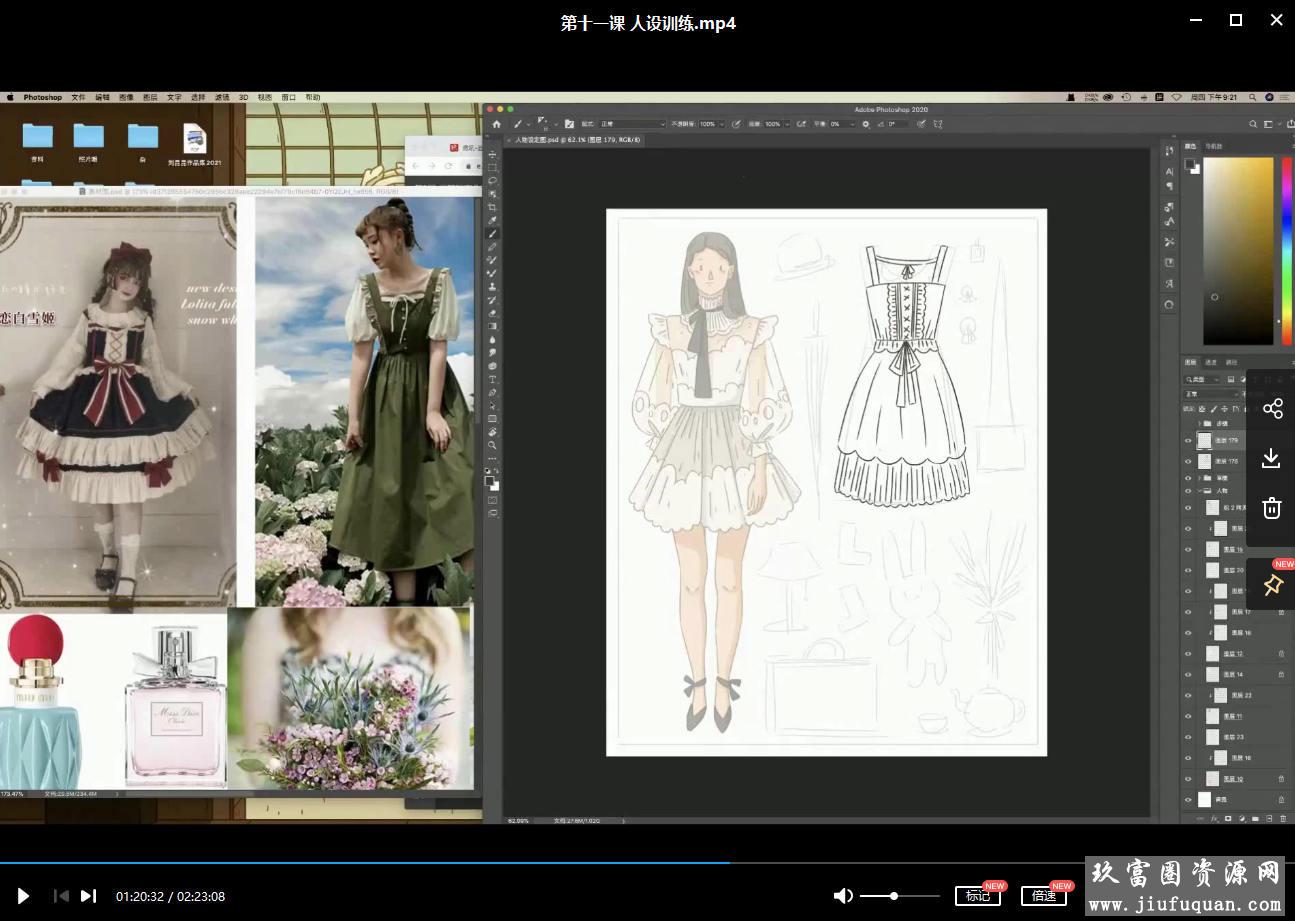Click the download icon on video overlay
The width and height of the screenshot is (1295, 921).
click(1272, 458)
